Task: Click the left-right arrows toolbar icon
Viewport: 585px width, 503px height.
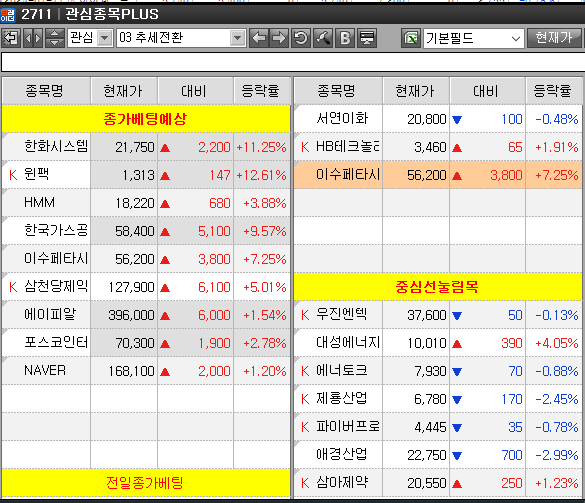Action: [33, 38]
